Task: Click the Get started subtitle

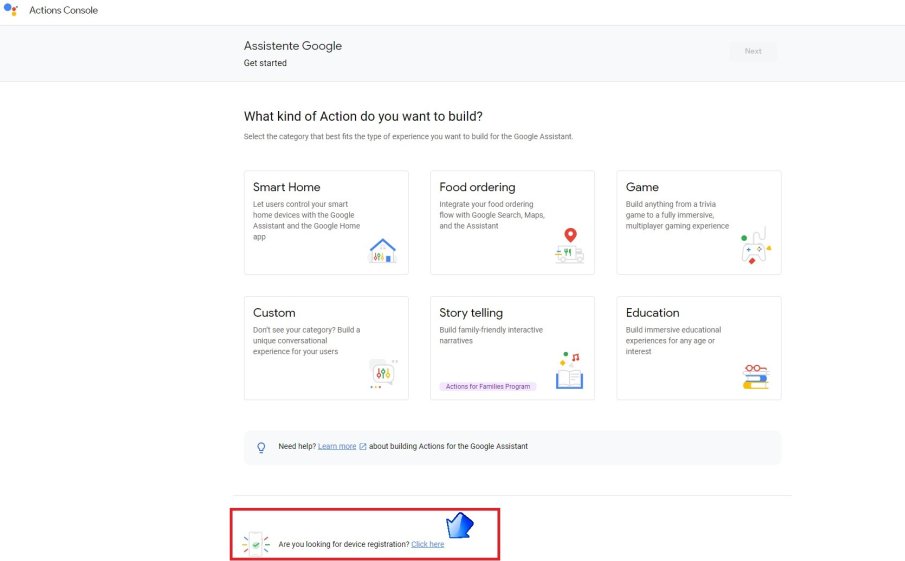Action: 265,63
